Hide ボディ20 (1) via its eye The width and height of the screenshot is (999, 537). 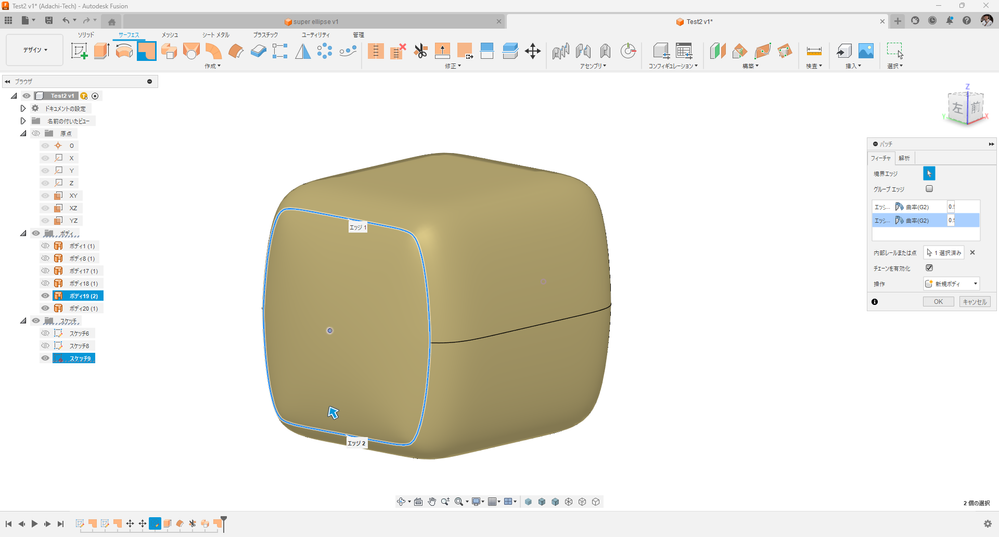pyautogui.click(x=45, y=308)
